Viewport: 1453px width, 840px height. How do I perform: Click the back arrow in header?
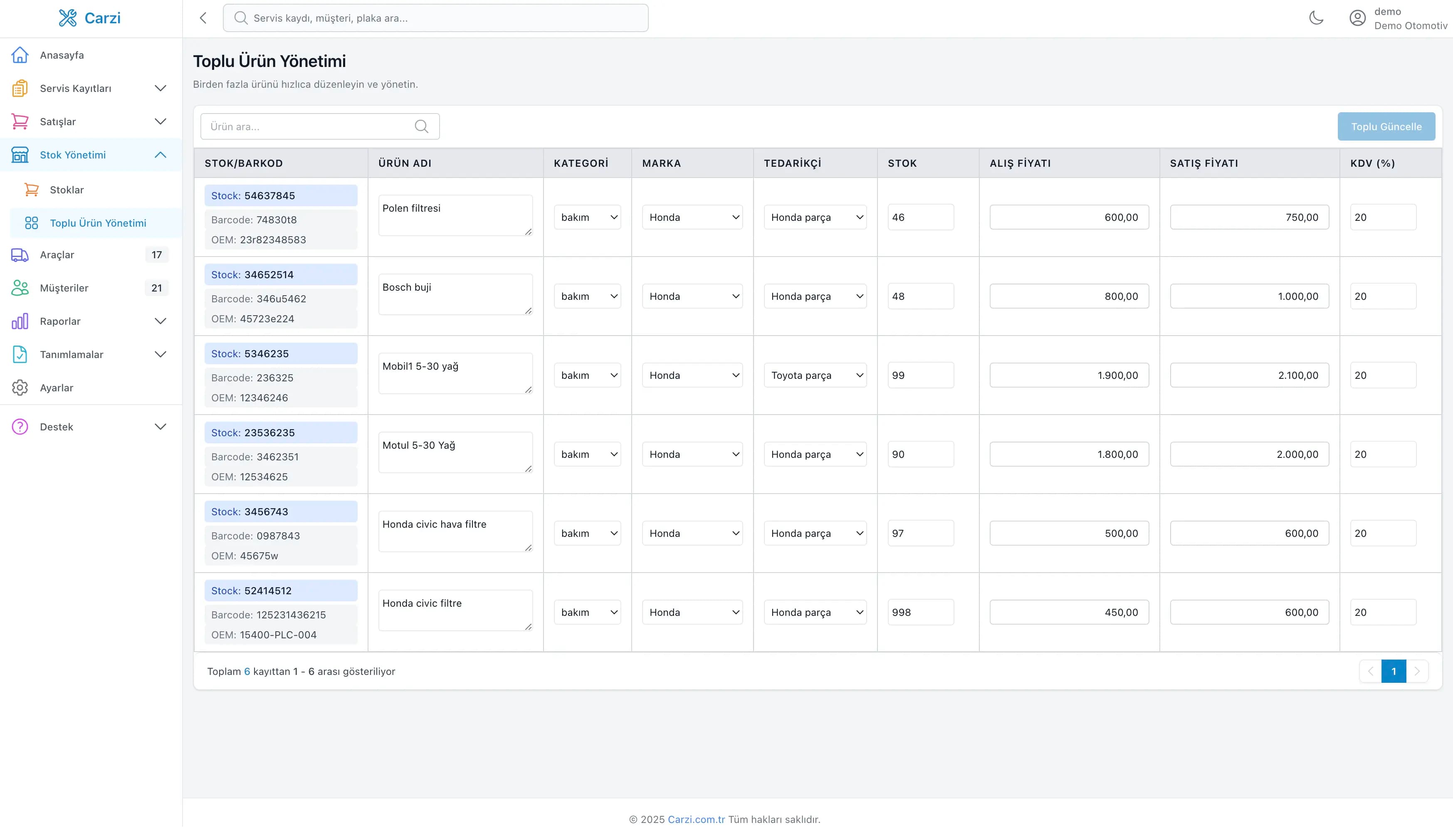click(x=203, y=18)
